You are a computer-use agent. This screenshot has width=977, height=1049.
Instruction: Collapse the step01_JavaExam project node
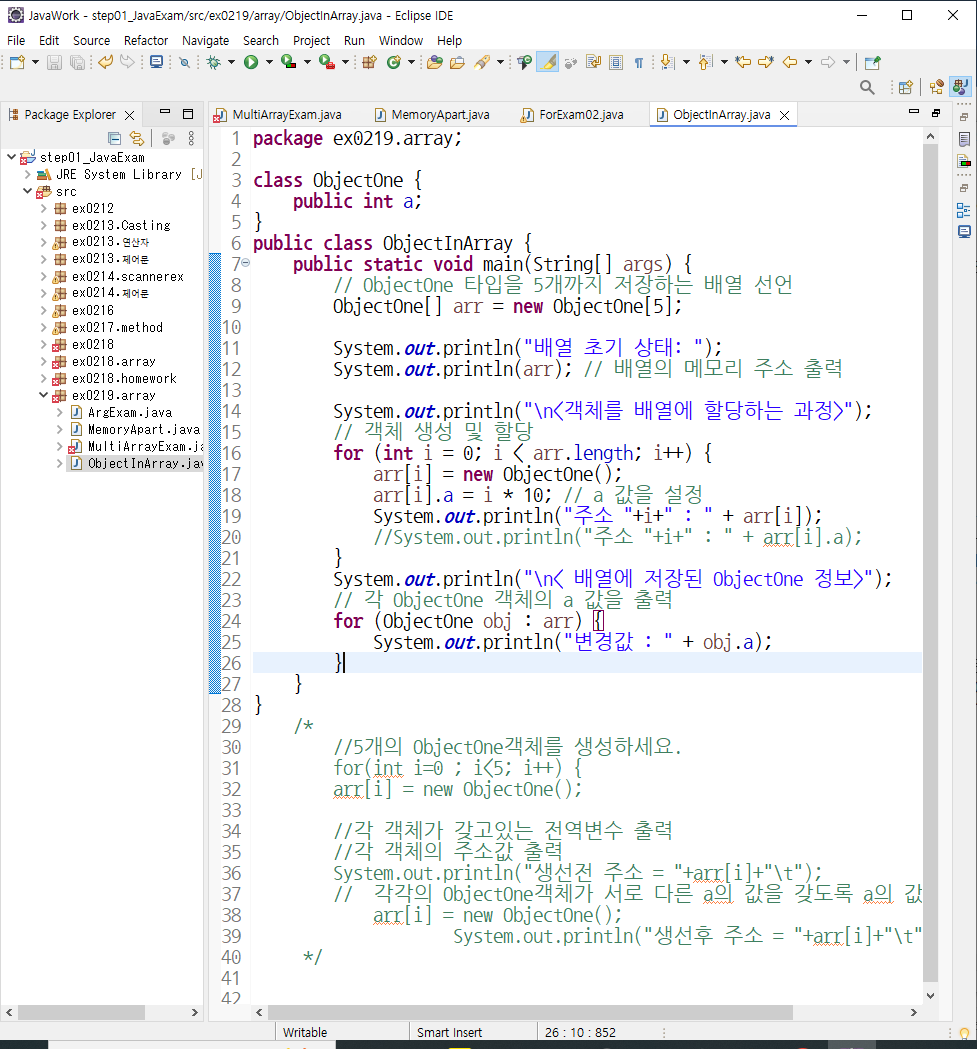pyautogui.click(x=11, y=157)
